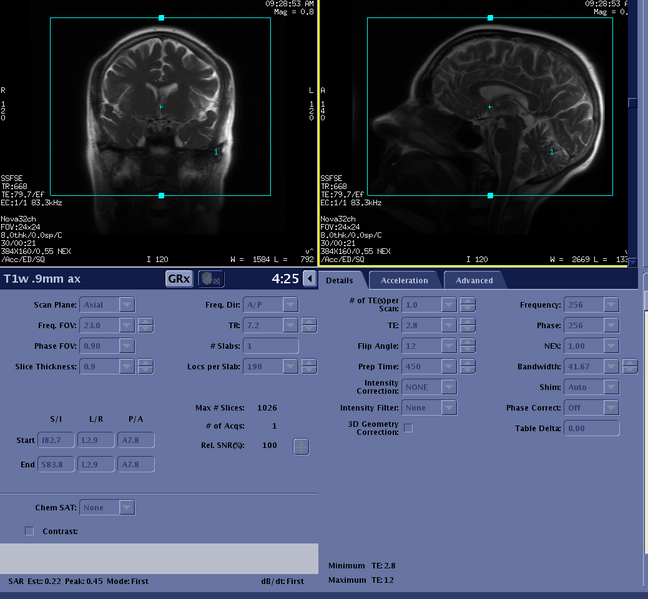This screenshot has height=599, width=648.
Task: Click the scan time 4:25 readout
Action: coord(285,279)
